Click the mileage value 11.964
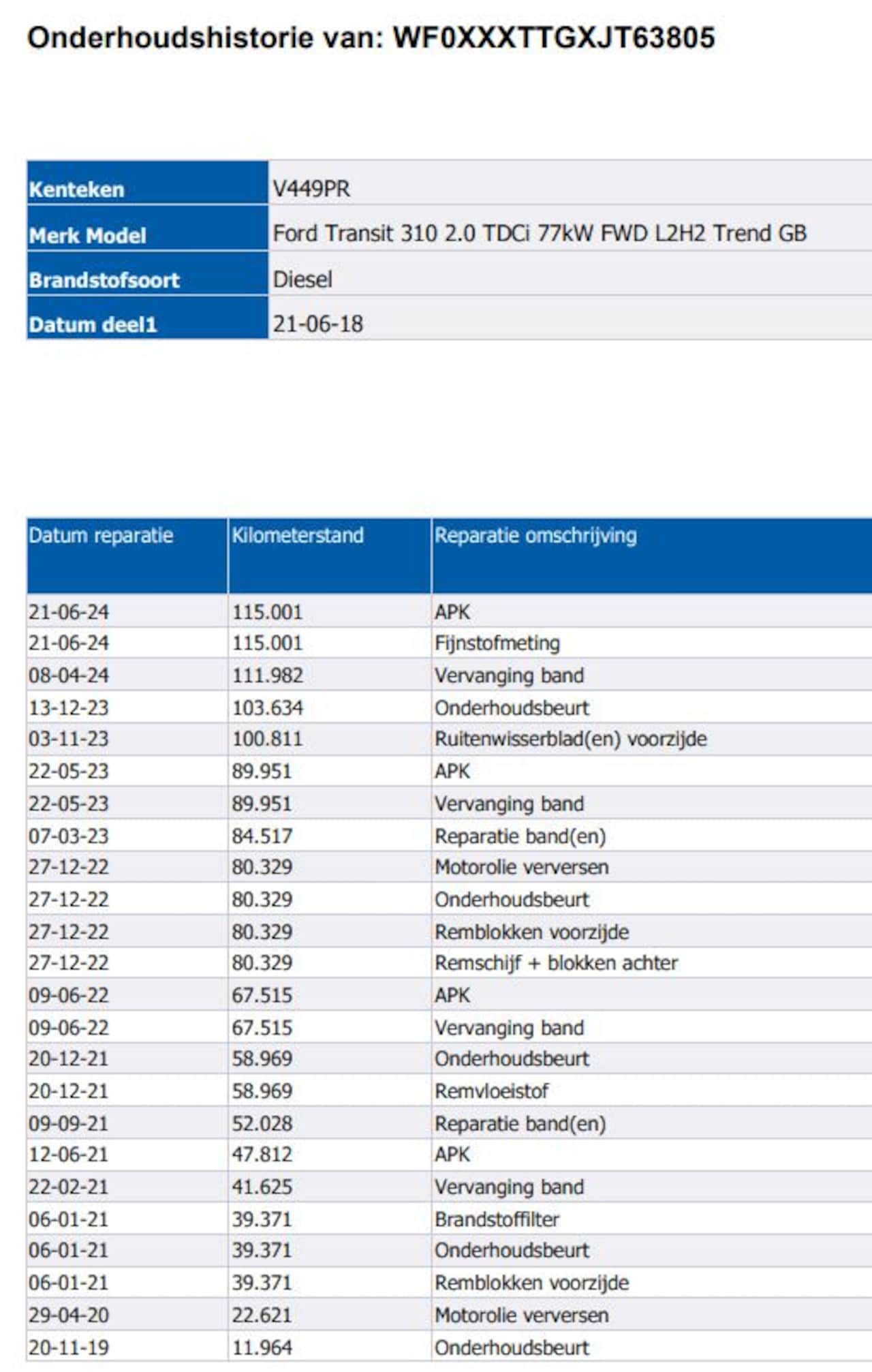 pos(262,1347)
